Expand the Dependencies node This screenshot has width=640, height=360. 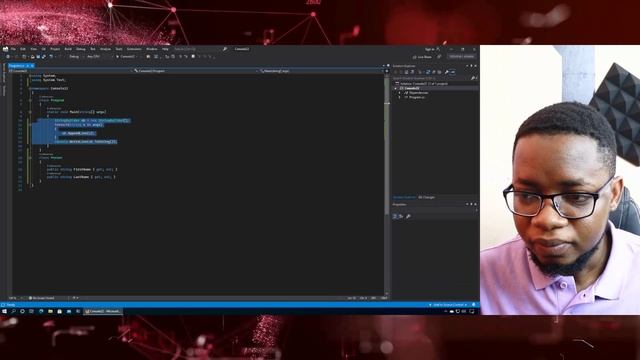[400, 93]
